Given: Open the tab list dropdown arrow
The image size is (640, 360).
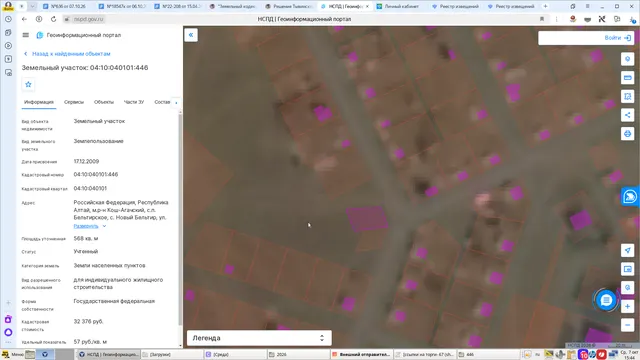Looking at the screenshot, I should (x=32, y=7).
